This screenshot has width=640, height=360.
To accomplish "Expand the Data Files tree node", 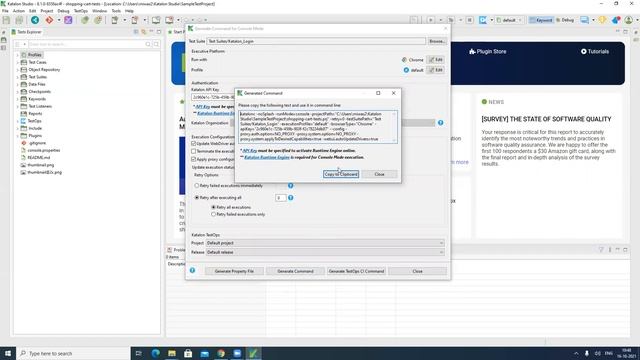I will pos(18,84).
